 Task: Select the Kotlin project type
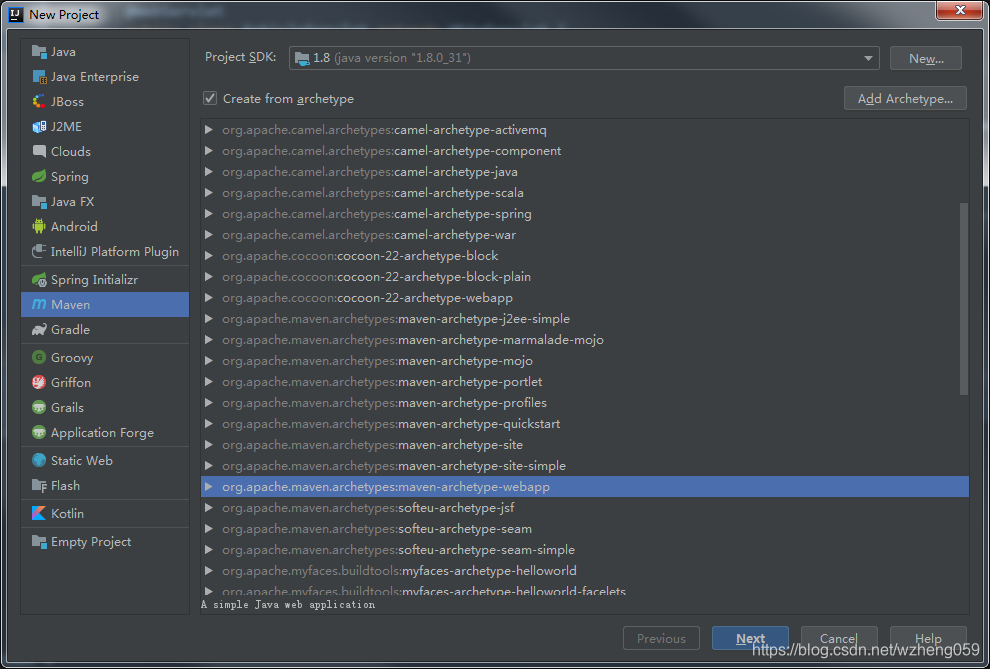click(105, 514)
